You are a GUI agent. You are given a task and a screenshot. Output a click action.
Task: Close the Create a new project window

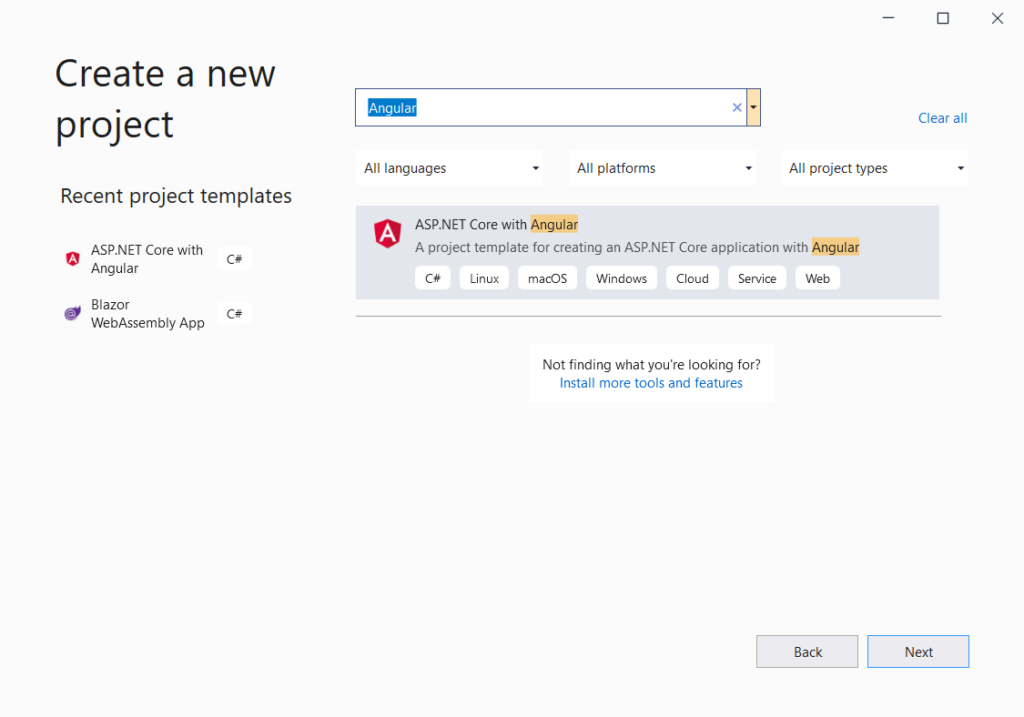click(997, 18)
